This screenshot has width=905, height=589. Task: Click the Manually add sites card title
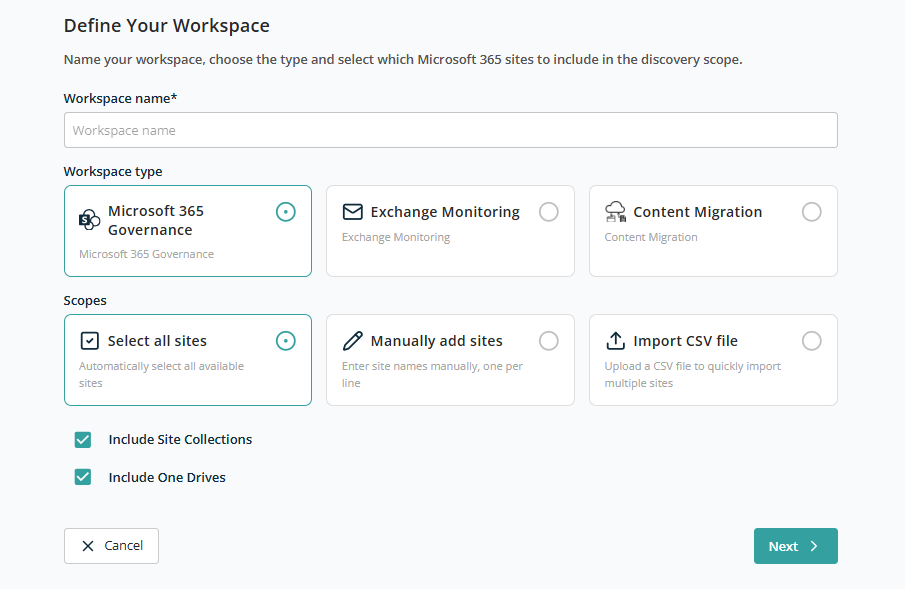(436, 341)
